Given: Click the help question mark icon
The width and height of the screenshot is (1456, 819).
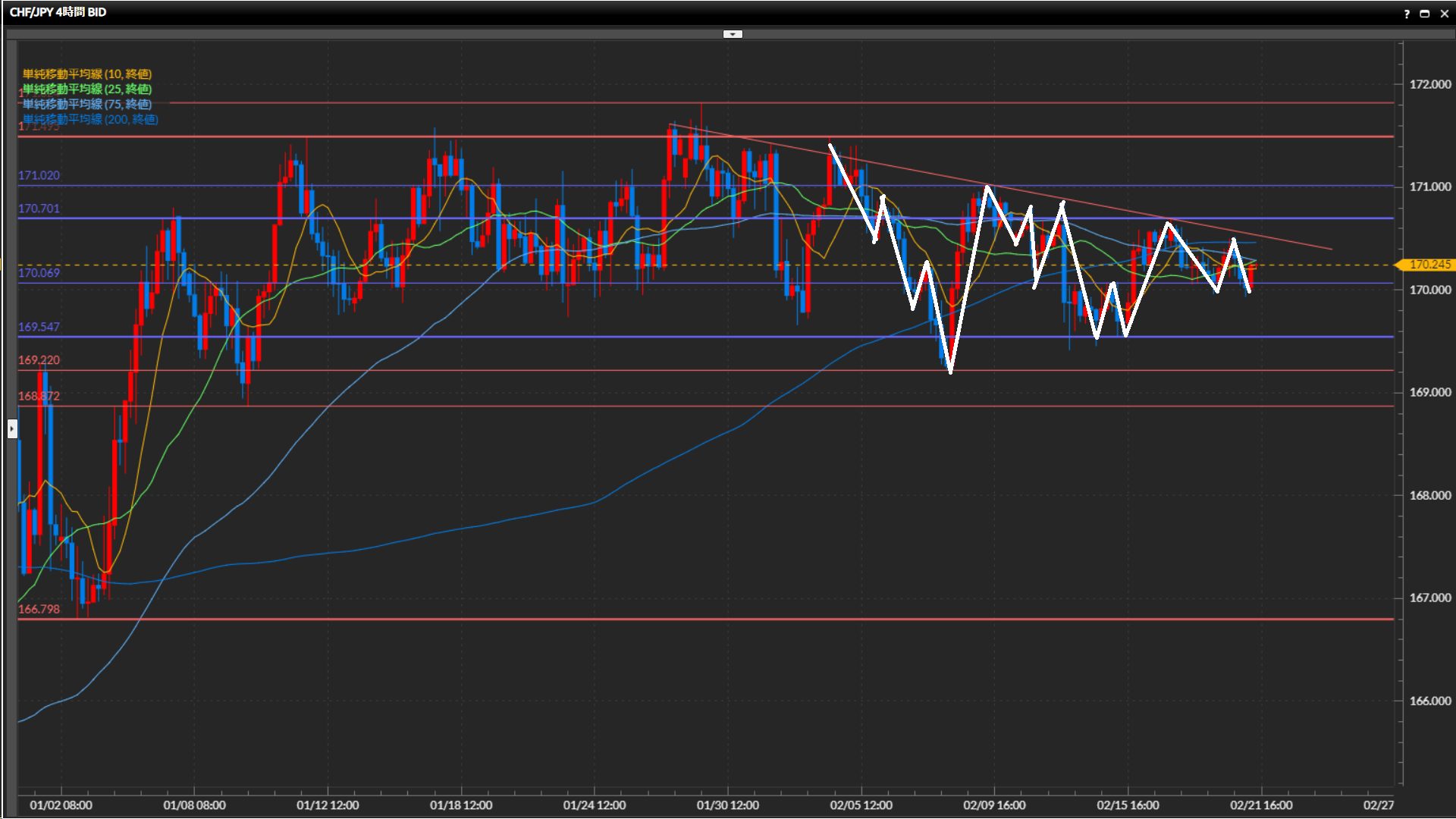Looking at the screenshot, I should point(1407,14).
